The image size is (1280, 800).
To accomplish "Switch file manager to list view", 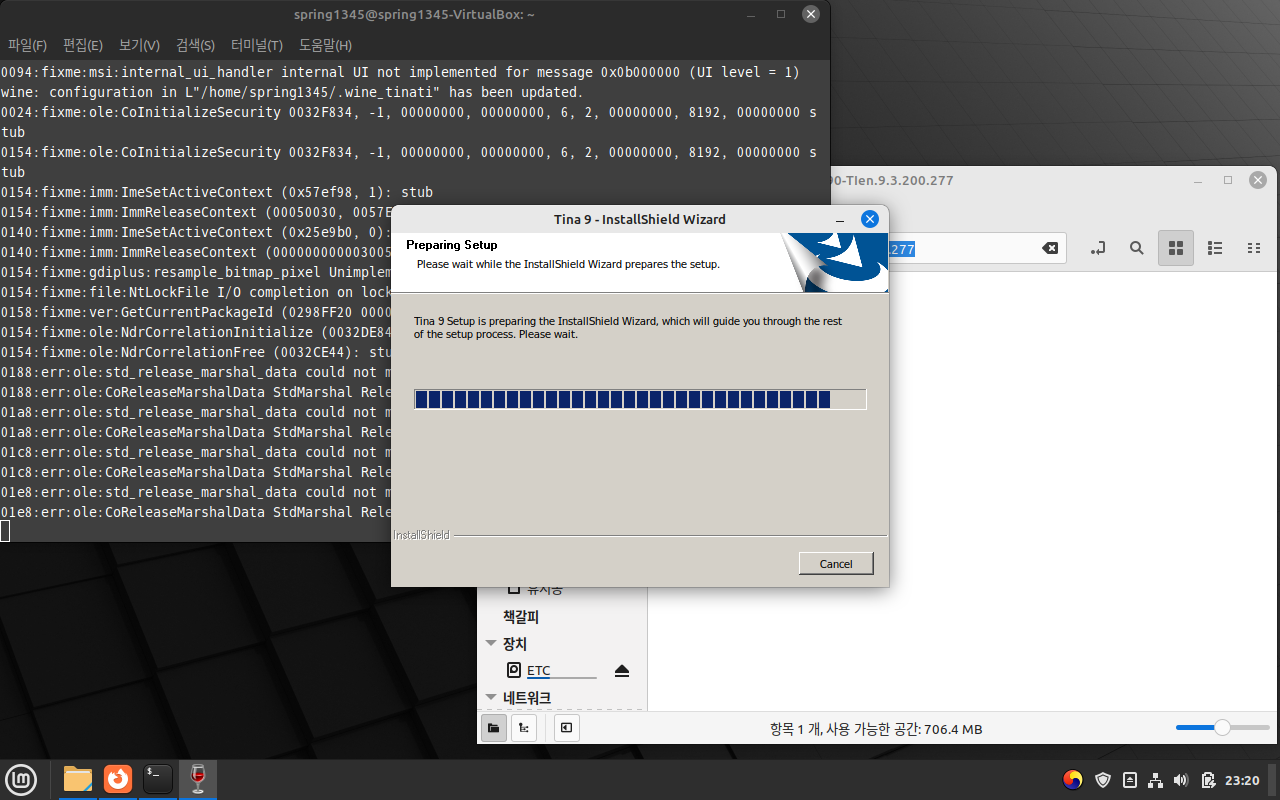I will pos(1215,248).
